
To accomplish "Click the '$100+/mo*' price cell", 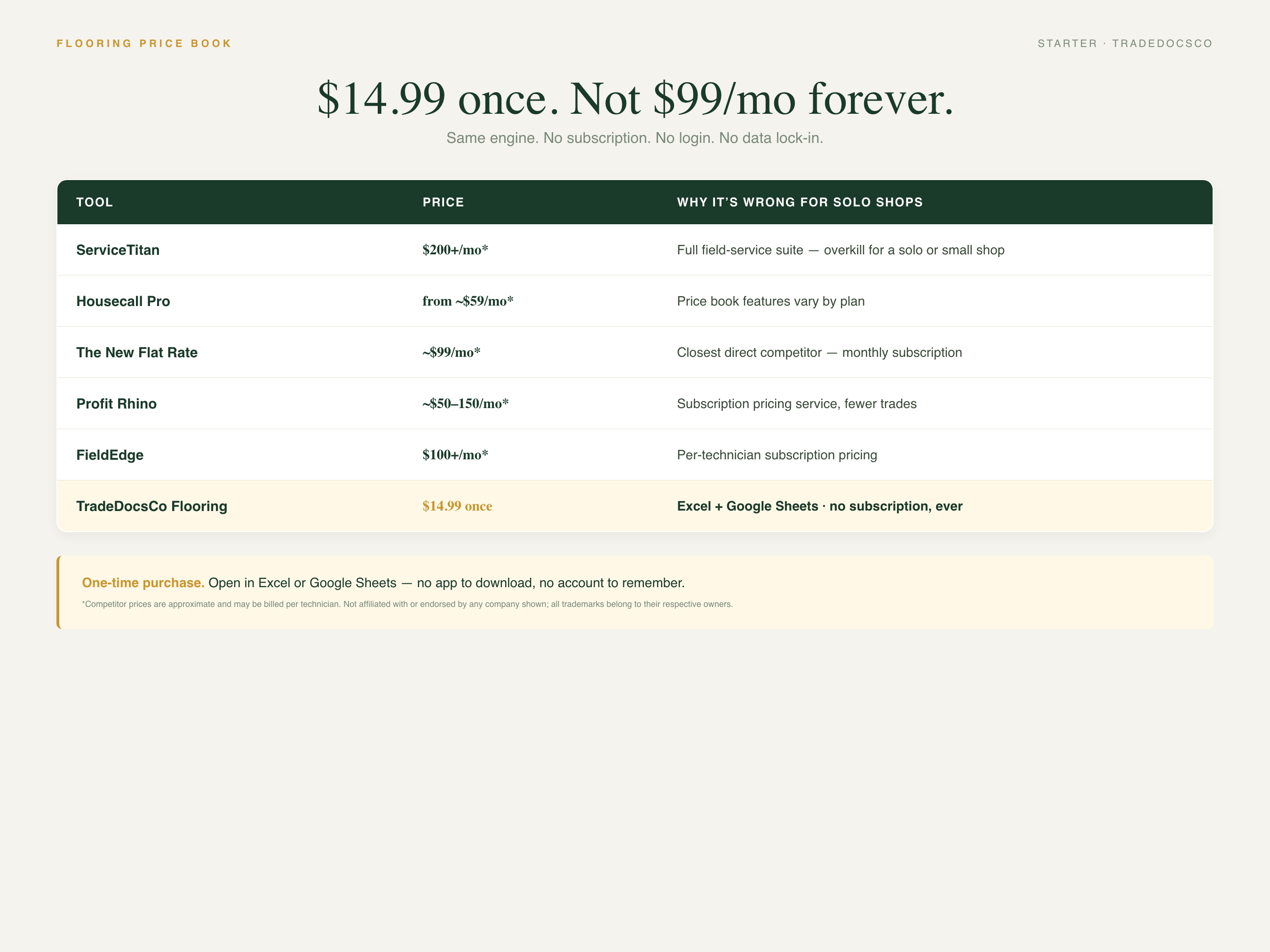I will [455, 455].
